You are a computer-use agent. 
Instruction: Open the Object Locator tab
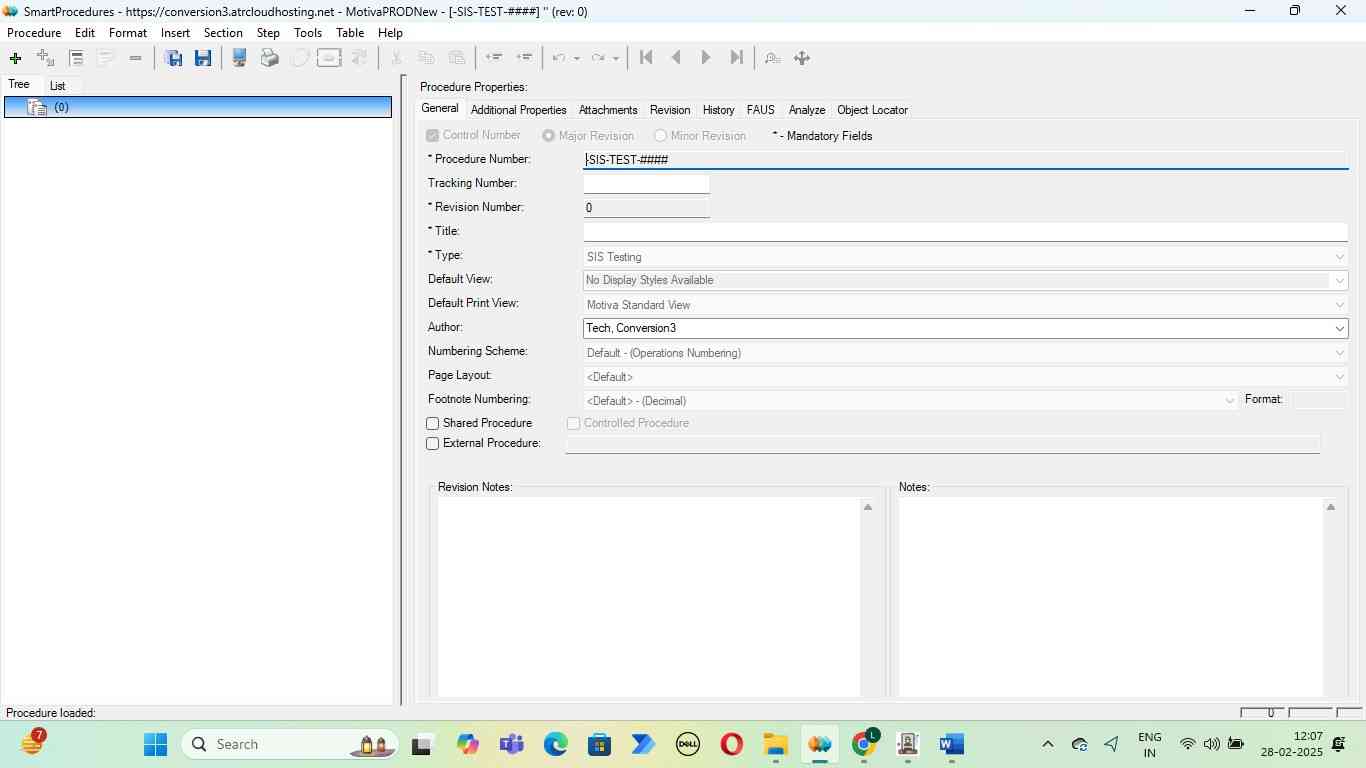872,110
